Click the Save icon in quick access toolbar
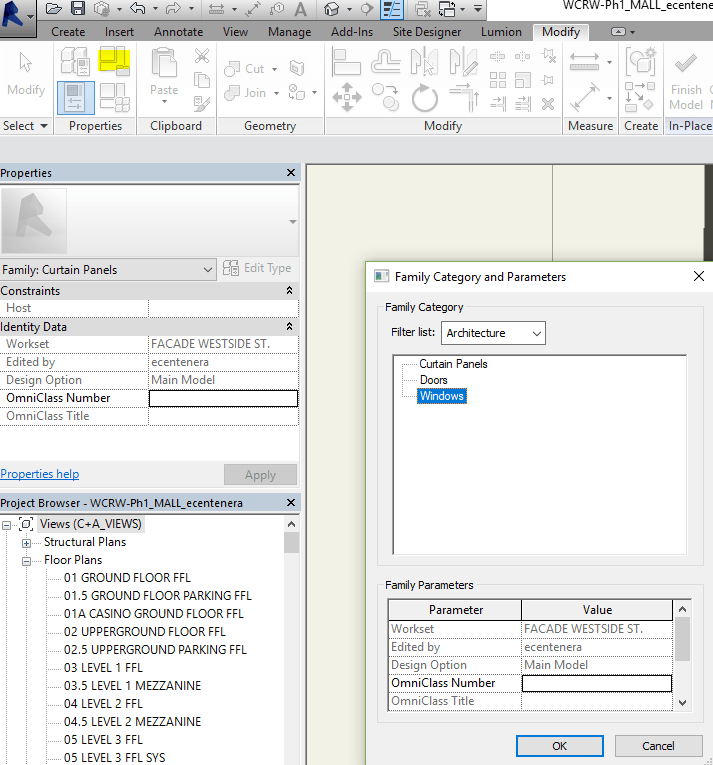The height and width of the screenshot is (765, 713). pyautogui.click(x=78, y=8)
